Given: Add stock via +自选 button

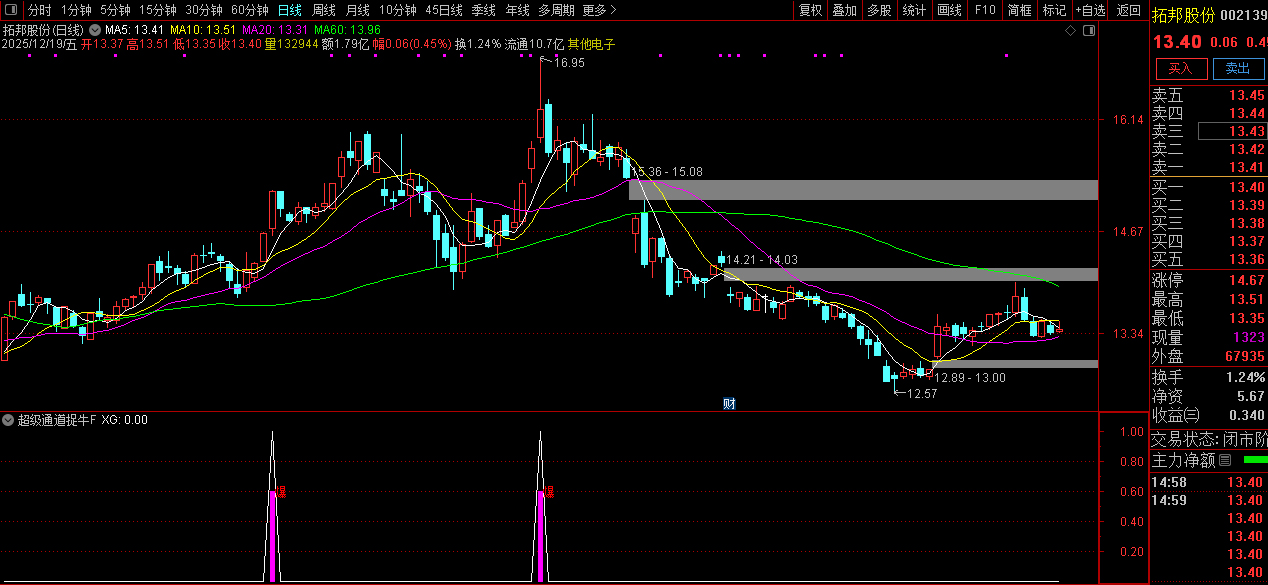Looking at the screenshot, I should [1091, 10].
